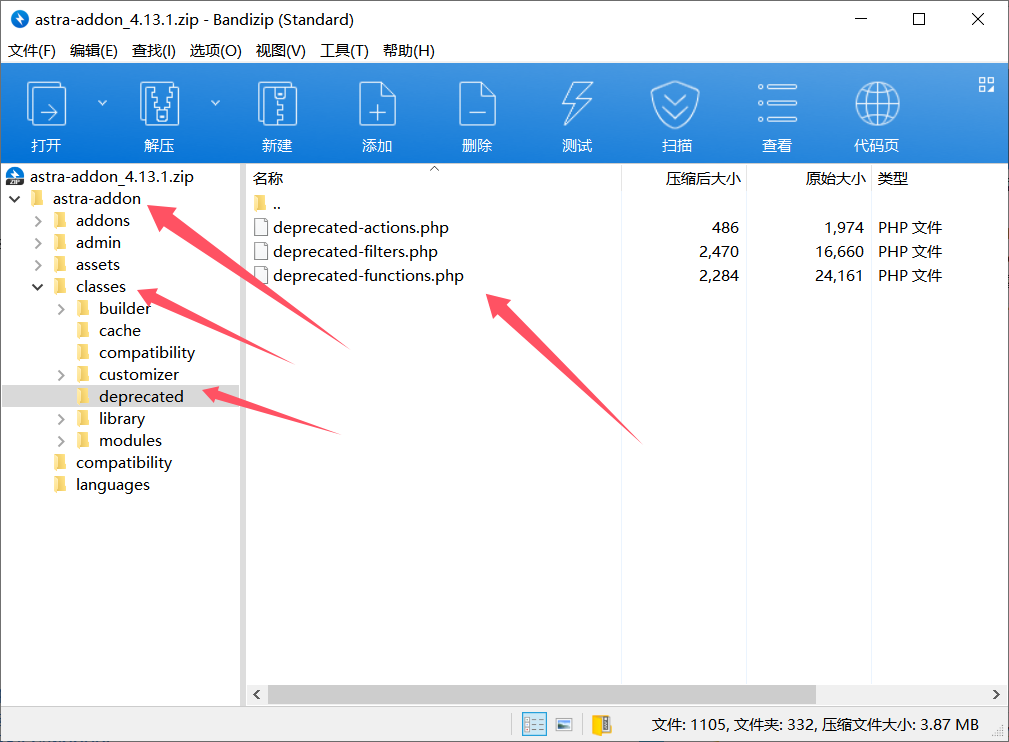
Task: Open the dropdown arrow next to 解压
Action: 216,103
